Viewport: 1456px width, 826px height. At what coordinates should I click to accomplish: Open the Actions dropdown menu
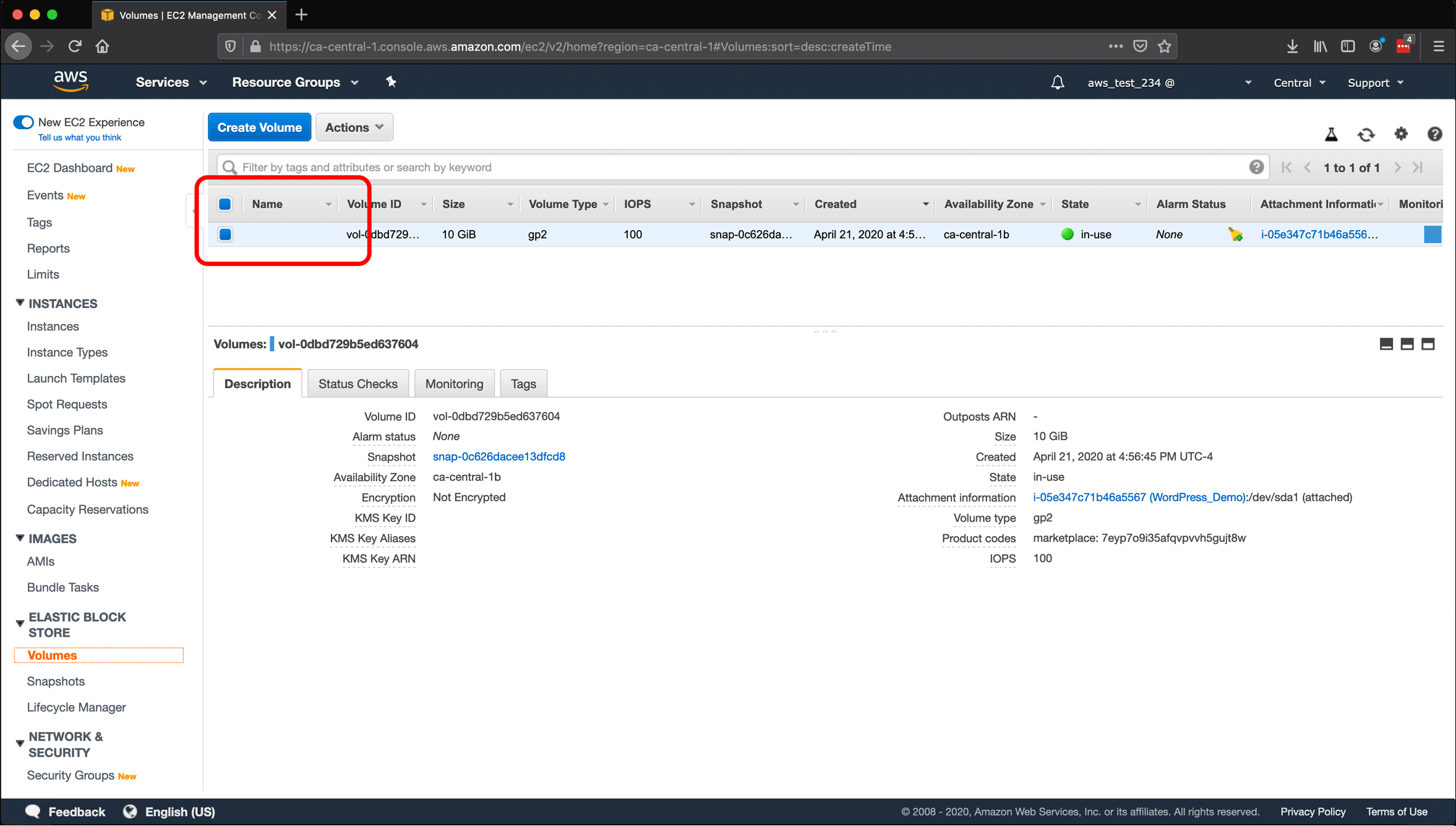coord(354,127)
